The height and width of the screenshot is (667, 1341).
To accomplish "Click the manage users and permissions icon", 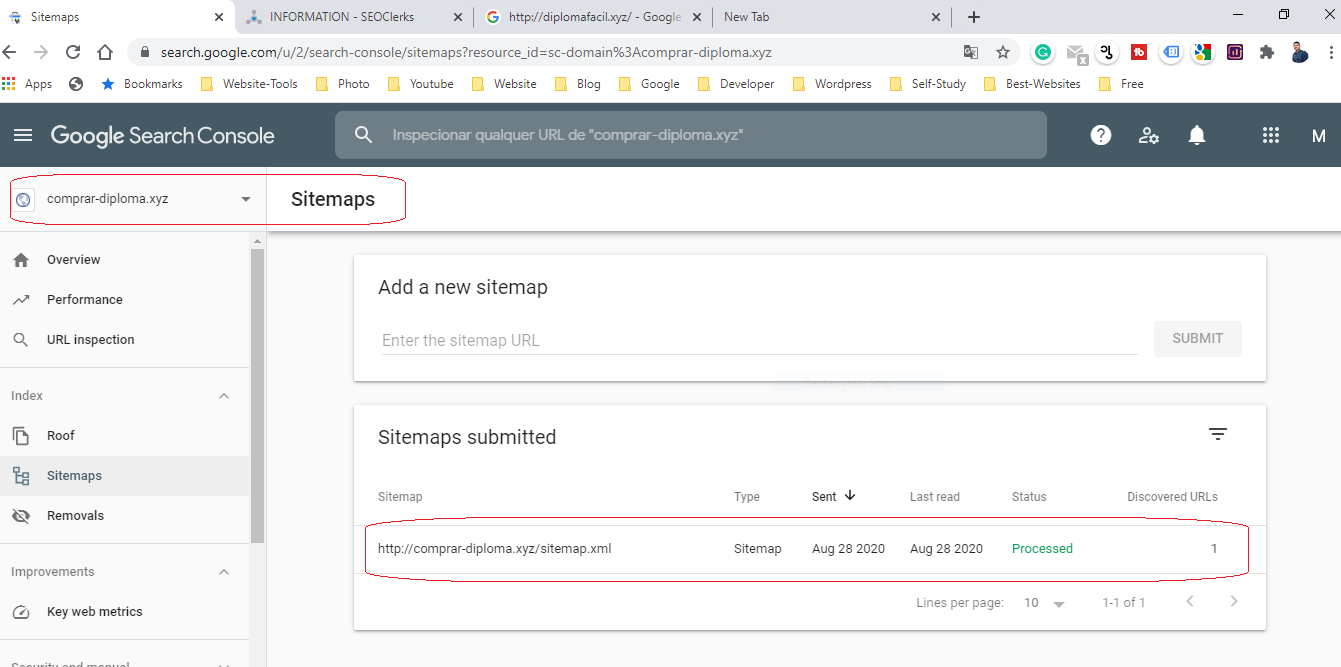I will click(1148, 135).
